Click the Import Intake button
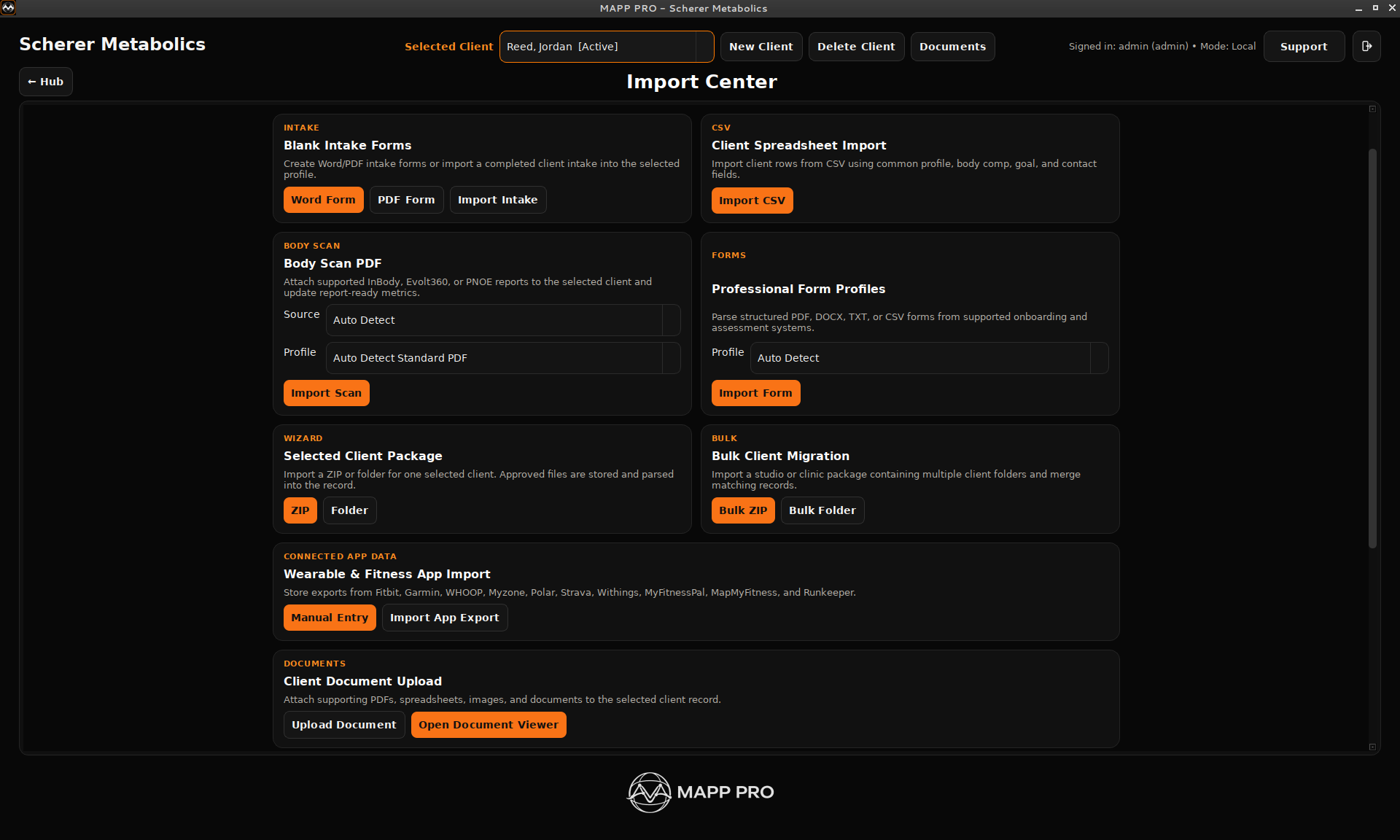 point(497,200)
